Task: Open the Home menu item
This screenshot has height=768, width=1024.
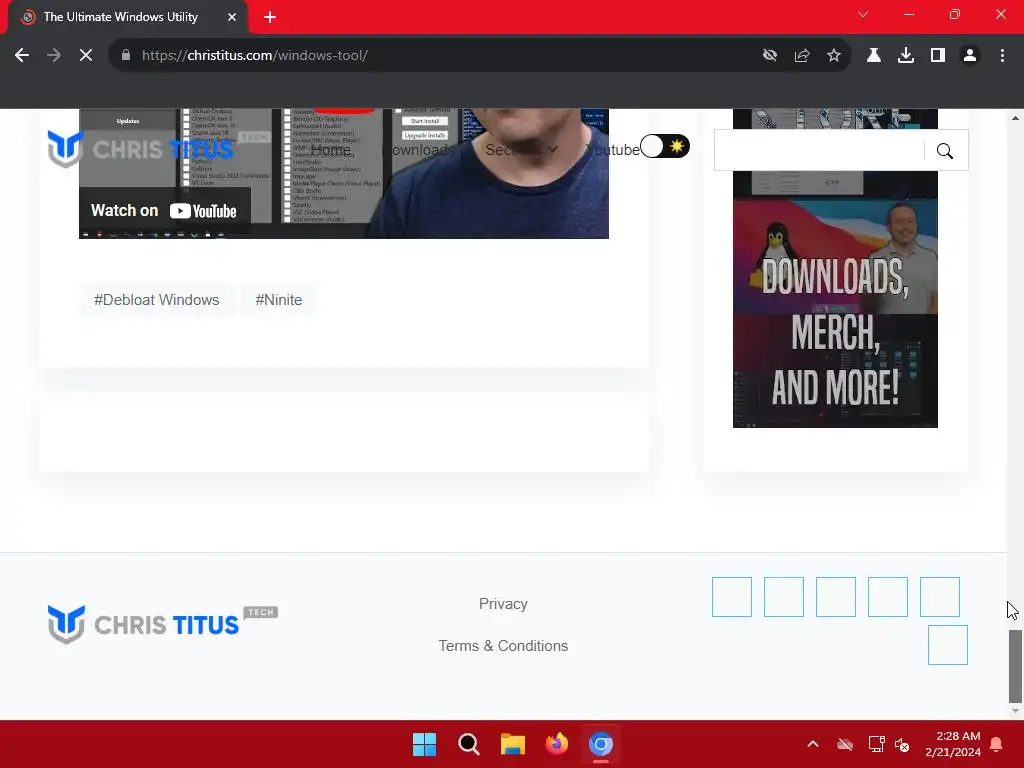Action: [330, 150]
